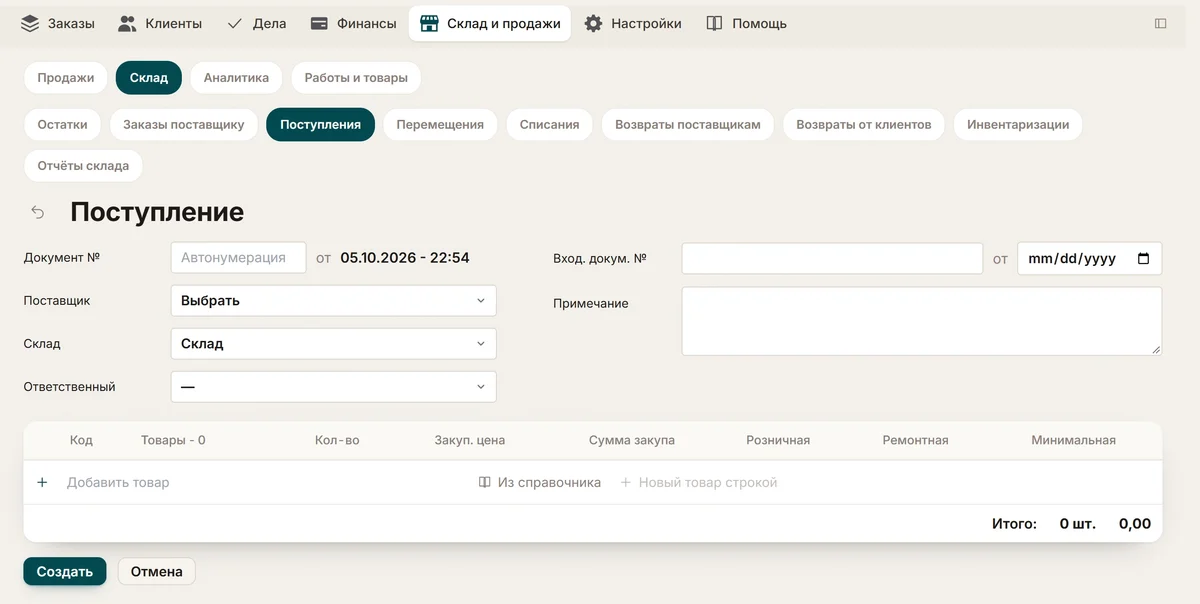Open the Настройки menu item
The height and width of the screenshot is (604, 1200).
click(633, 23)
